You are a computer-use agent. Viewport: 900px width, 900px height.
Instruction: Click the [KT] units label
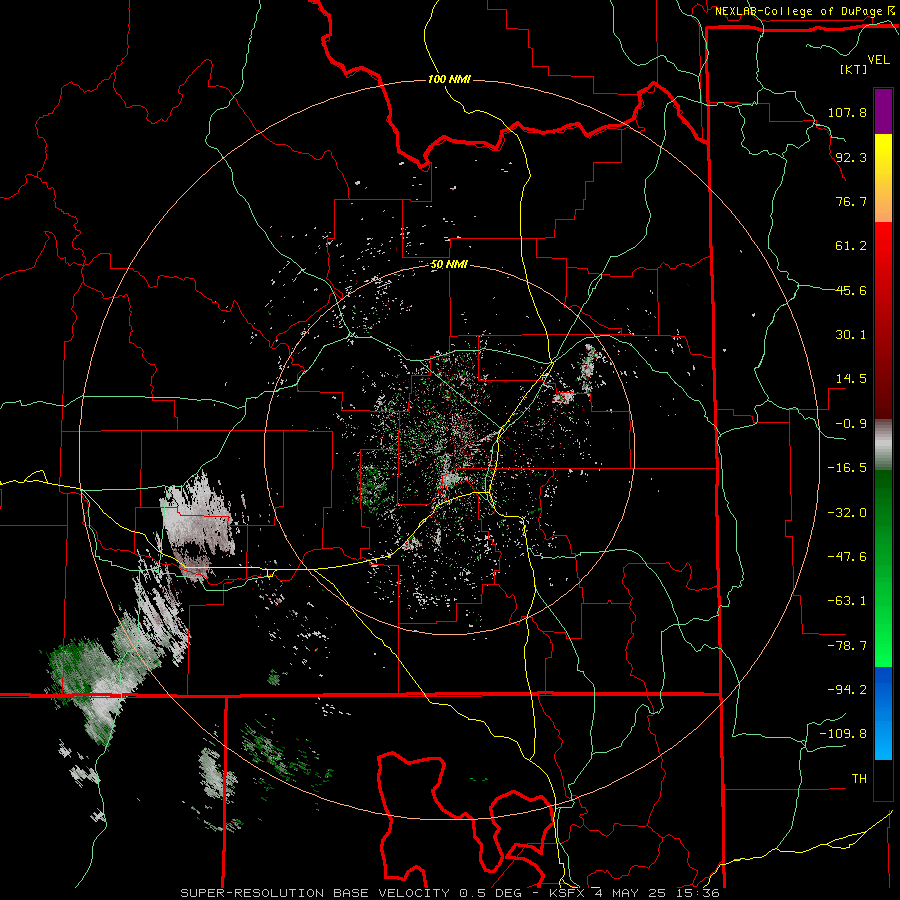(853, 69)
